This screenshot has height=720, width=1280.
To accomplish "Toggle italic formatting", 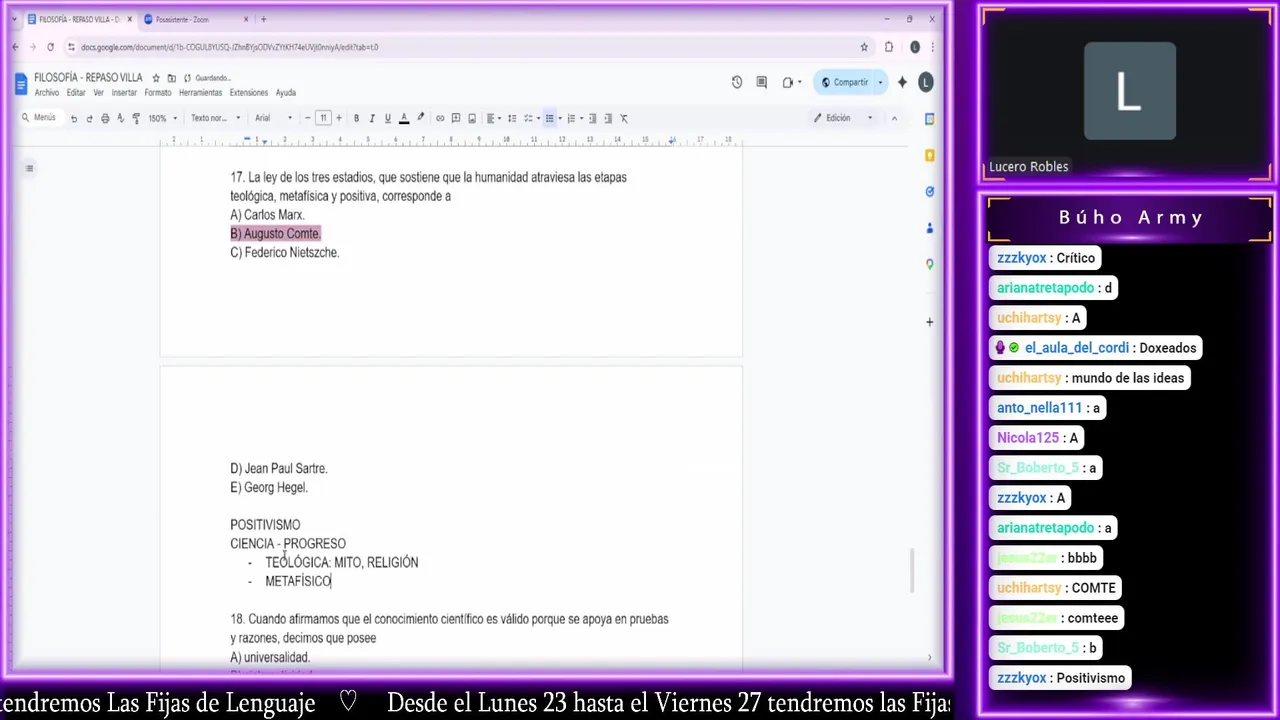I will tap(372, 118).
